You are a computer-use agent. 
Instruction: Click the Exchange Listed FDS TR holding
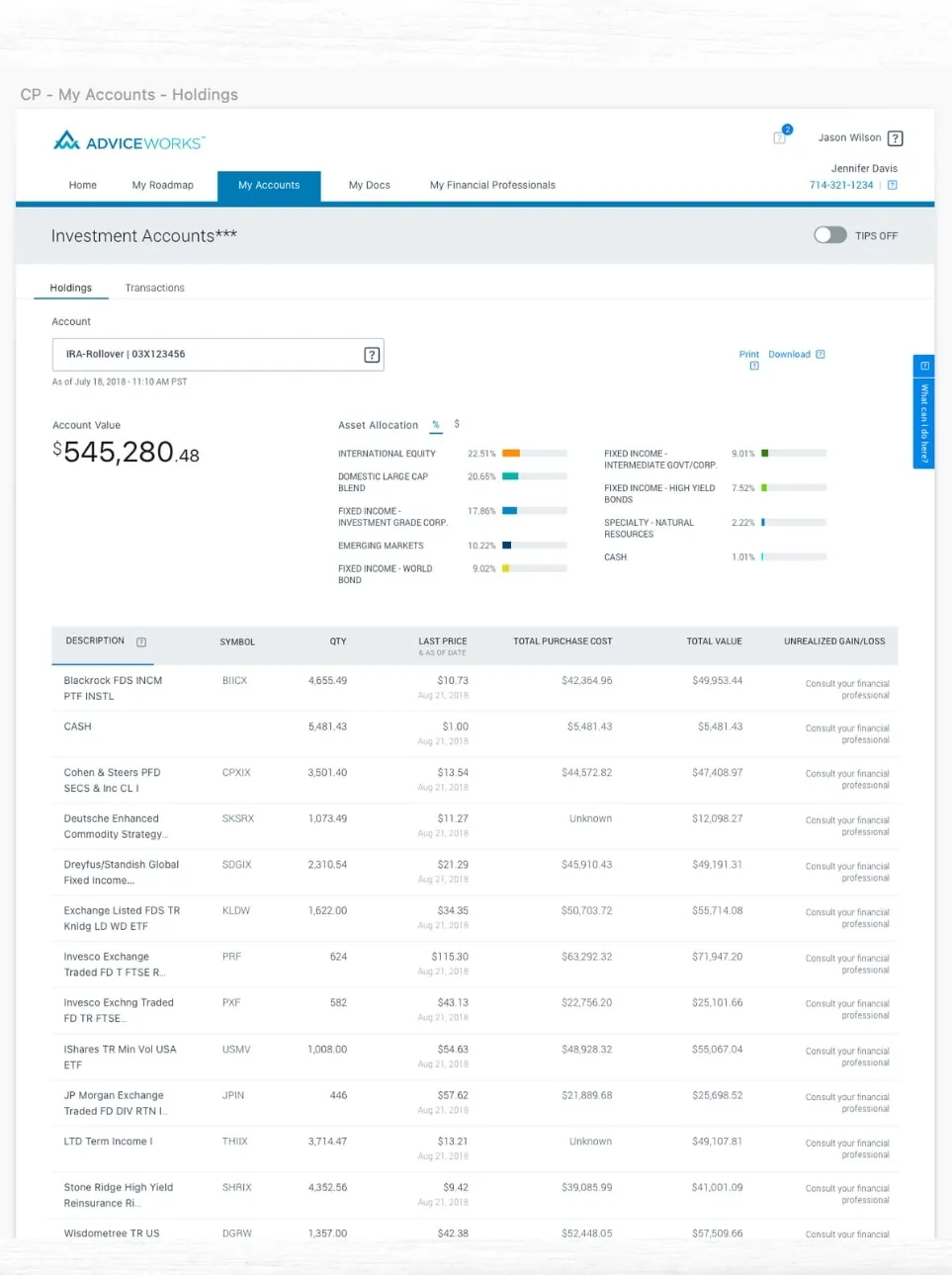click(x=122, y=918)
